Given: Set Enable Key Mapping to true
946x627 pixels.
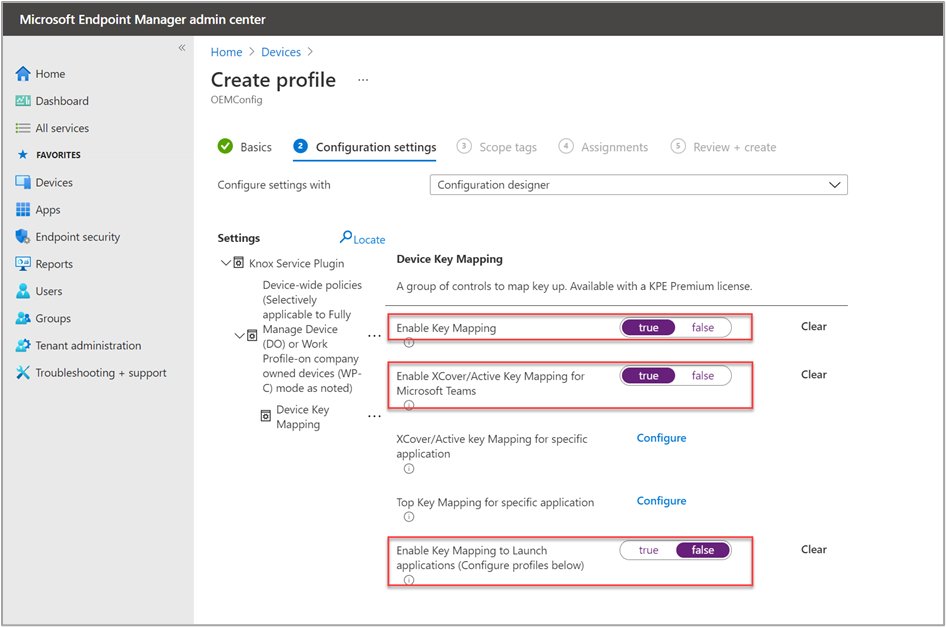Looking at the screenshot, I should 649,328.
